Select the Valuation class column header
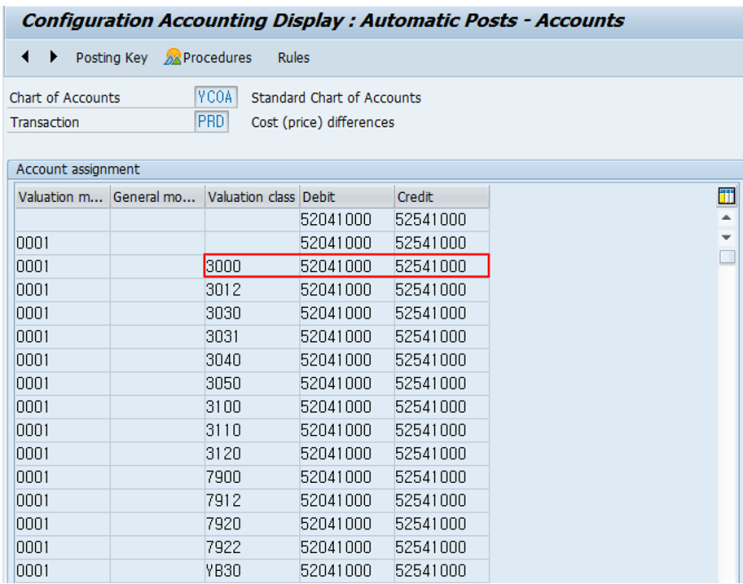743x584 pixels. click(252, 197)
